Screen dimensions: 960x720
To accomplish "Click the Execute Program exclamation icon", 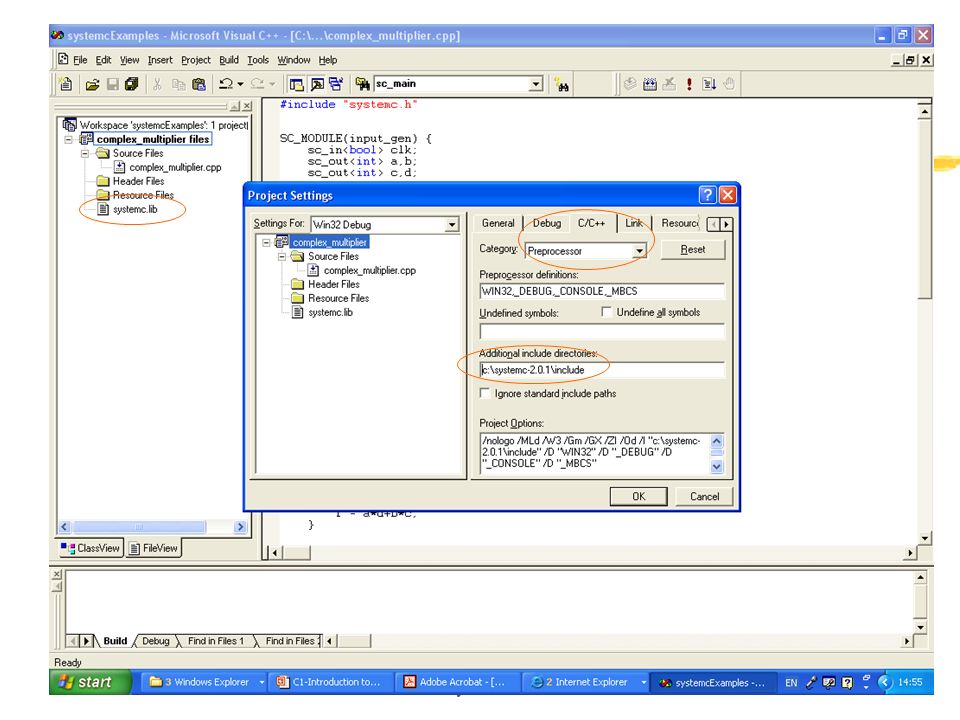I will (689, 84).
